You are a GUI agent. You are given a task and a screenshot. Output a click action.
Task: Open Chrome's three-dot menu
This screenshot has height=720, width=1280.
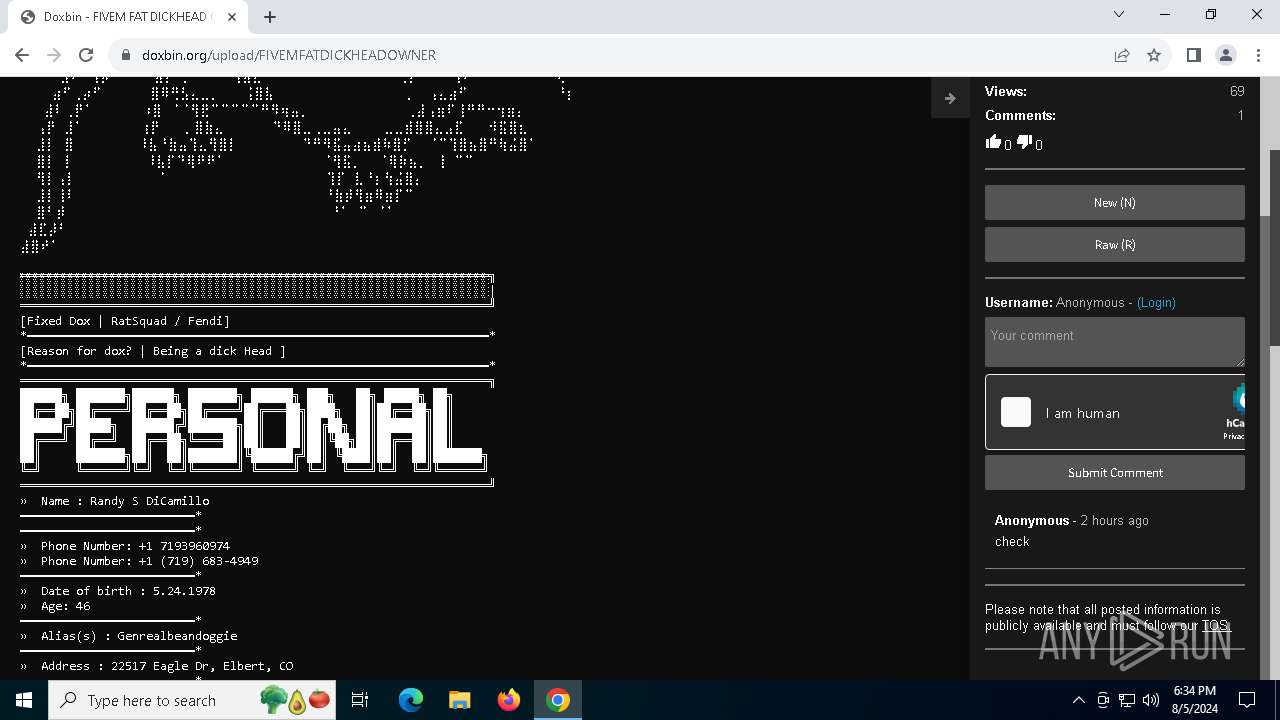pyautogui.click(x=1258, y=55)
